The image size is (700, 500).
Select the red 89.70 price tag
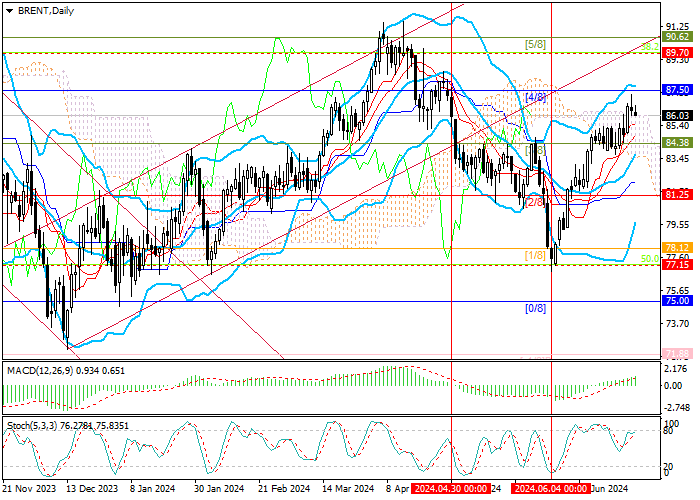coord(677,53)
